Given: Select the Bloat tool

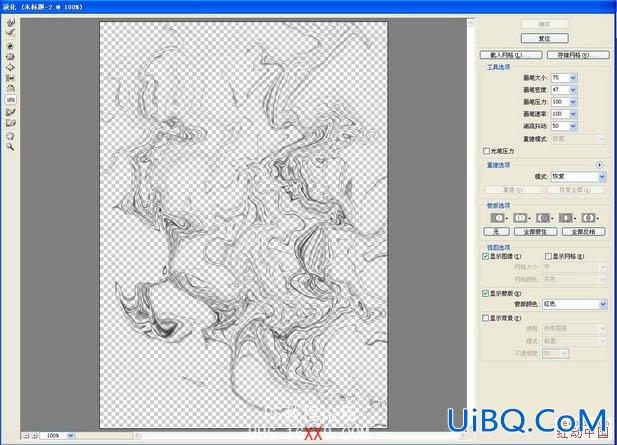Looking at the screenshot, I should click(x=11, y=68).
